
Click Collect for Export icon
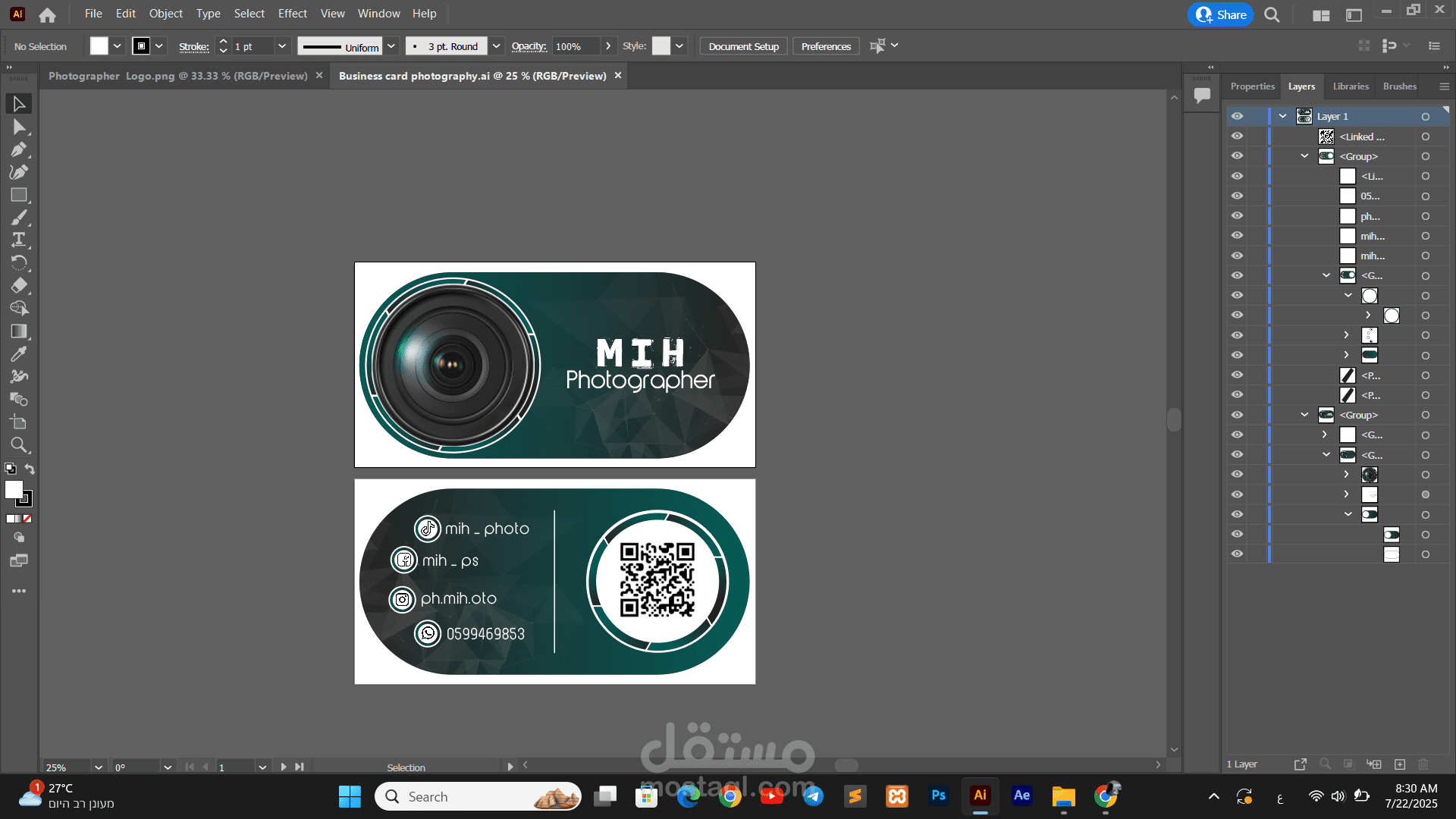(1301, 764)
